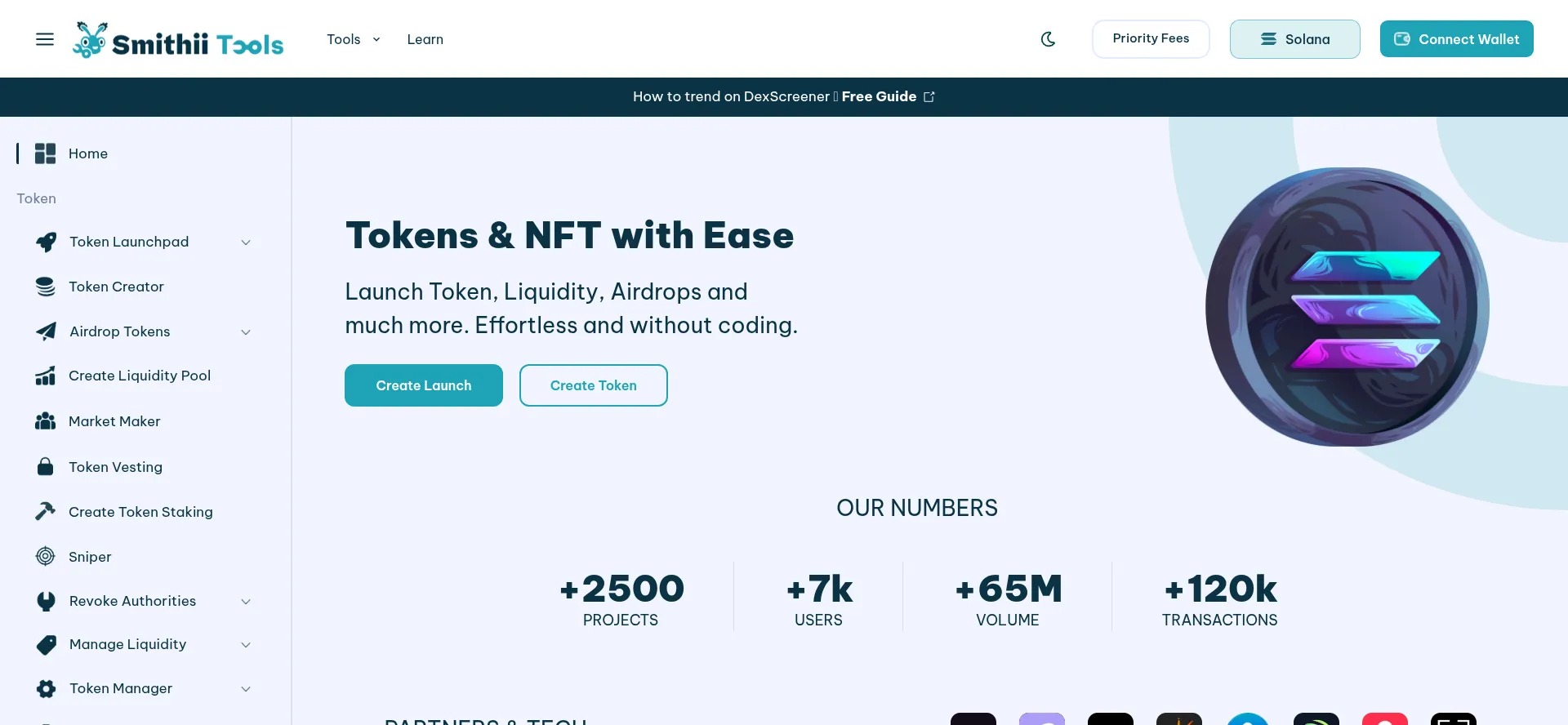This screenshot has width=1568, height=725.
Task: Expand the Token Manager chevron
Action: [x=246, y=689]
